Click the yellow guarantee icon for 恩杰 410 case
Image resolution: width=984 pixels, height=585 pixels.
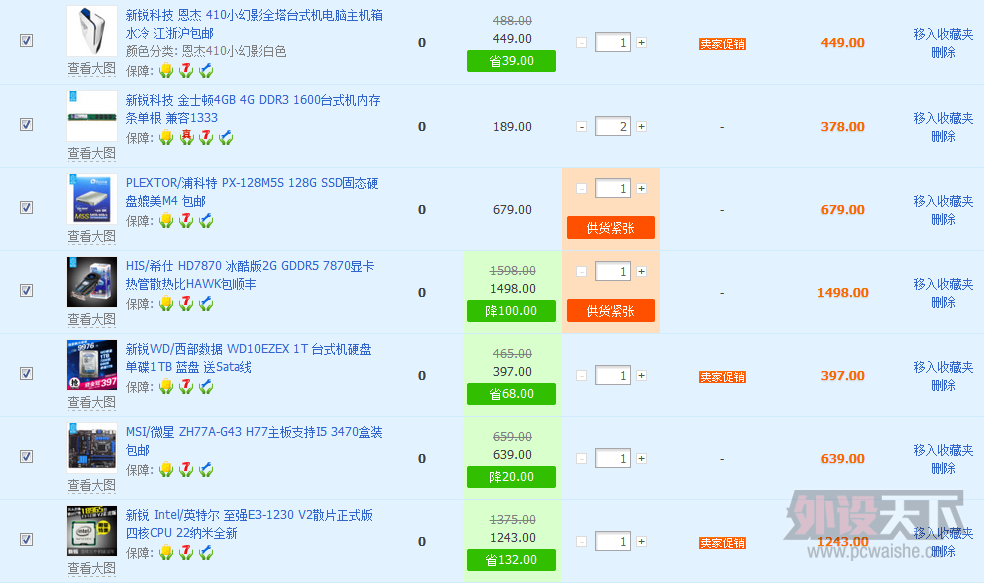(x=166, y=70)
